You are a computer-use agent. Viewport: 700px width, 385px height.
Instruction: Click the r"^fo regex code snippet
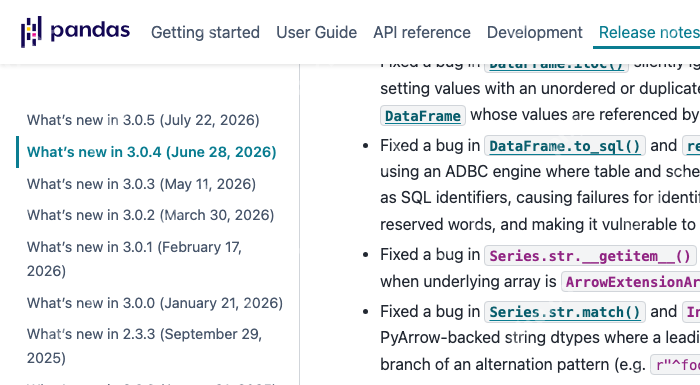point(675,365)
